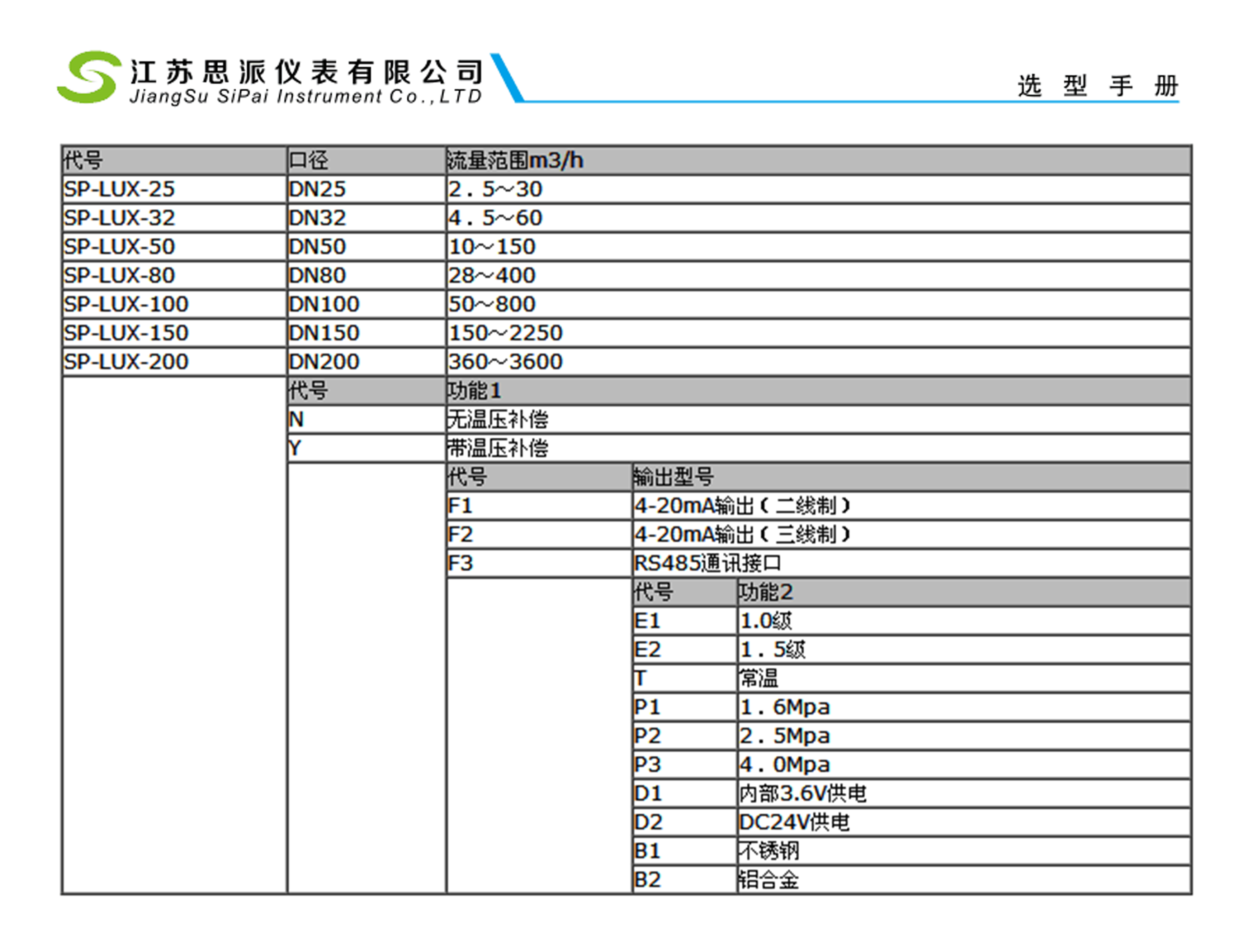Click the 无温压补偿 cell
Image resolution: width=1258 pixels, height=952 pixels.
tap(818, 419)
